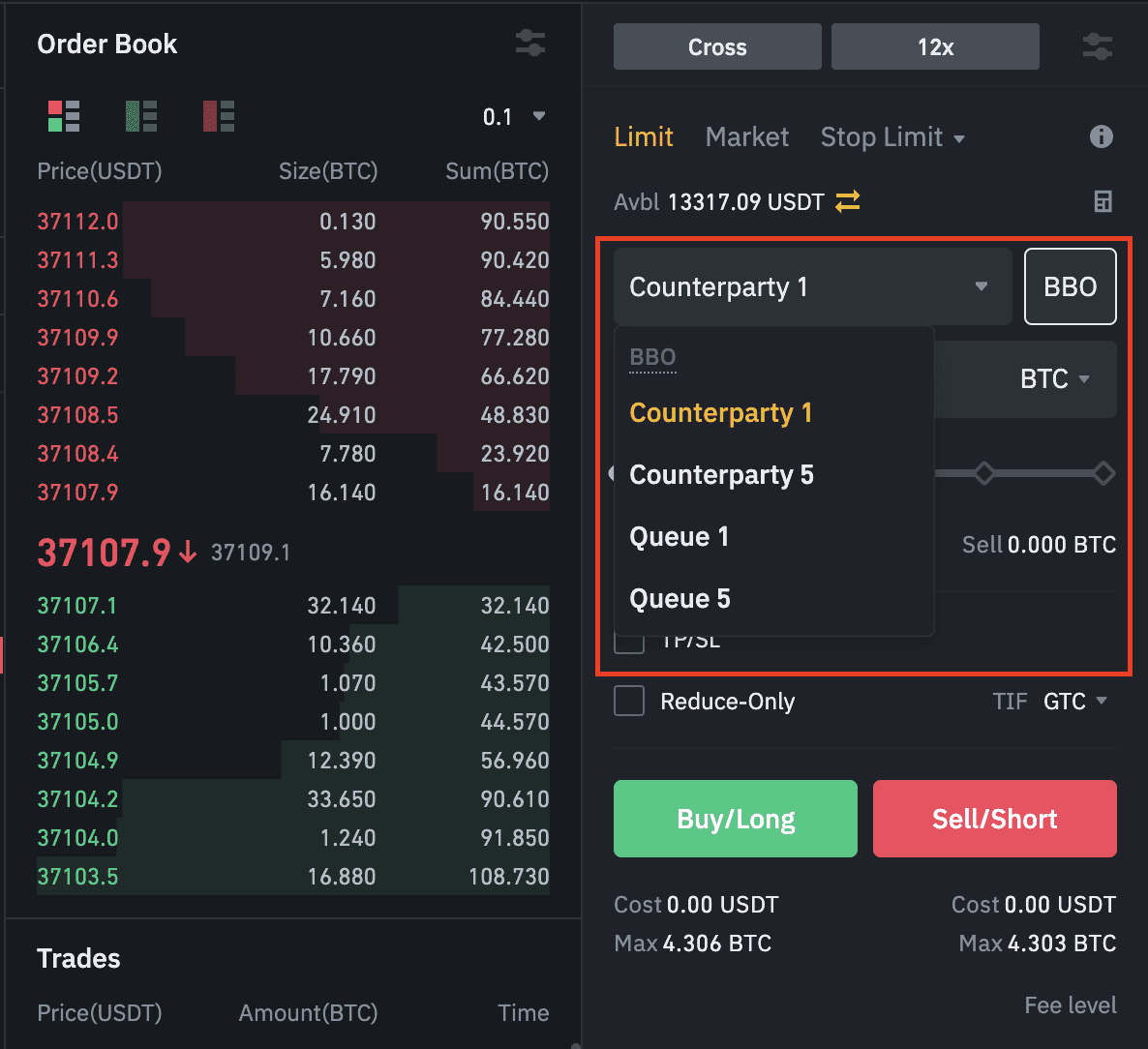Enable the Reduce-Only checkbox

(629, 701)
